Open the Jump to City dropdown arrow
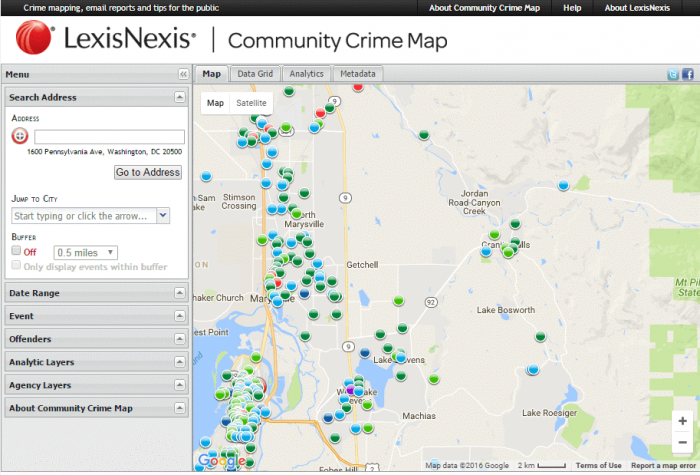 pyautogui.click(x=163, y=216)
